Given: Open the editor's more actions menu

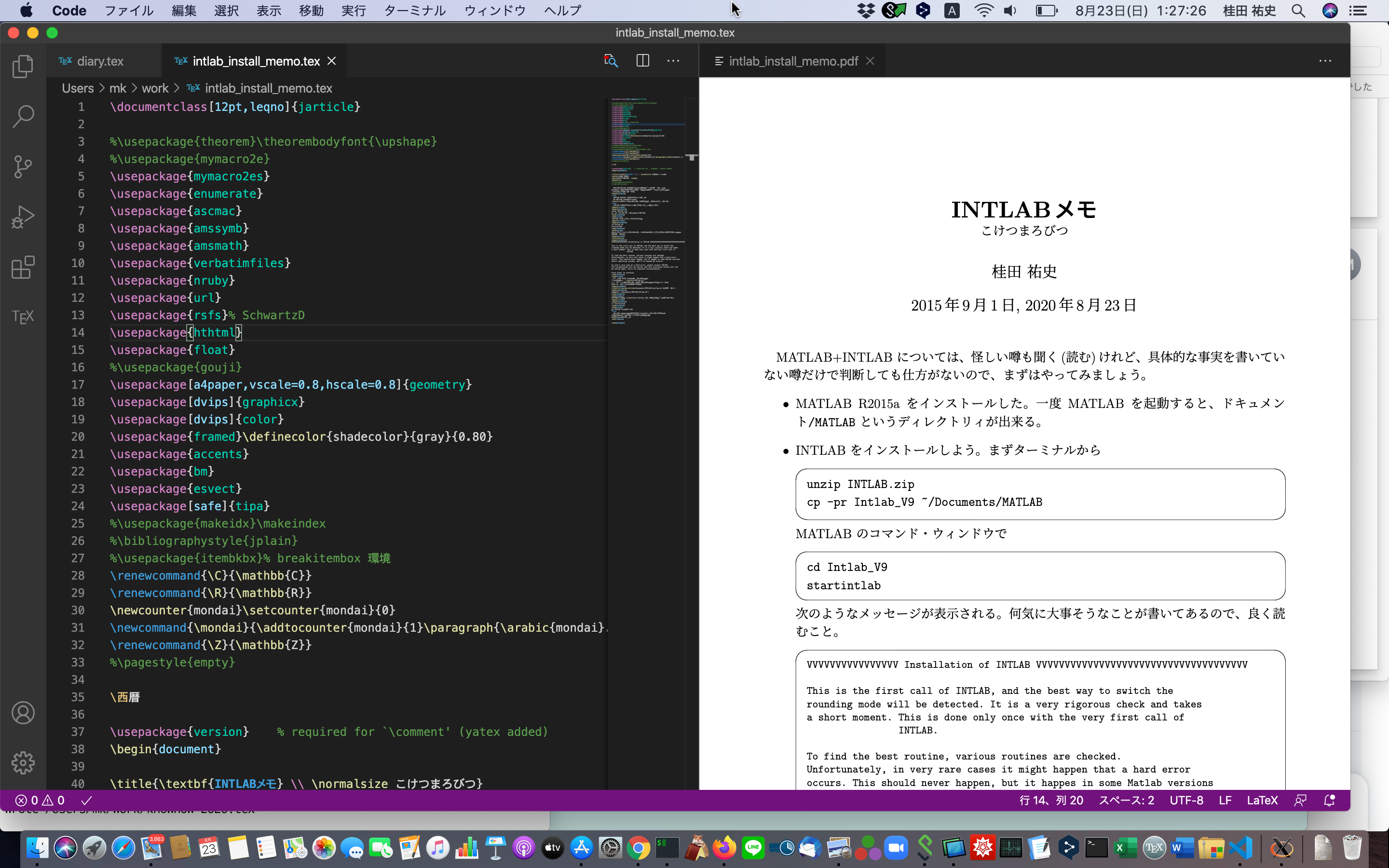Looking at the screenshot, I should click(673, 61).
